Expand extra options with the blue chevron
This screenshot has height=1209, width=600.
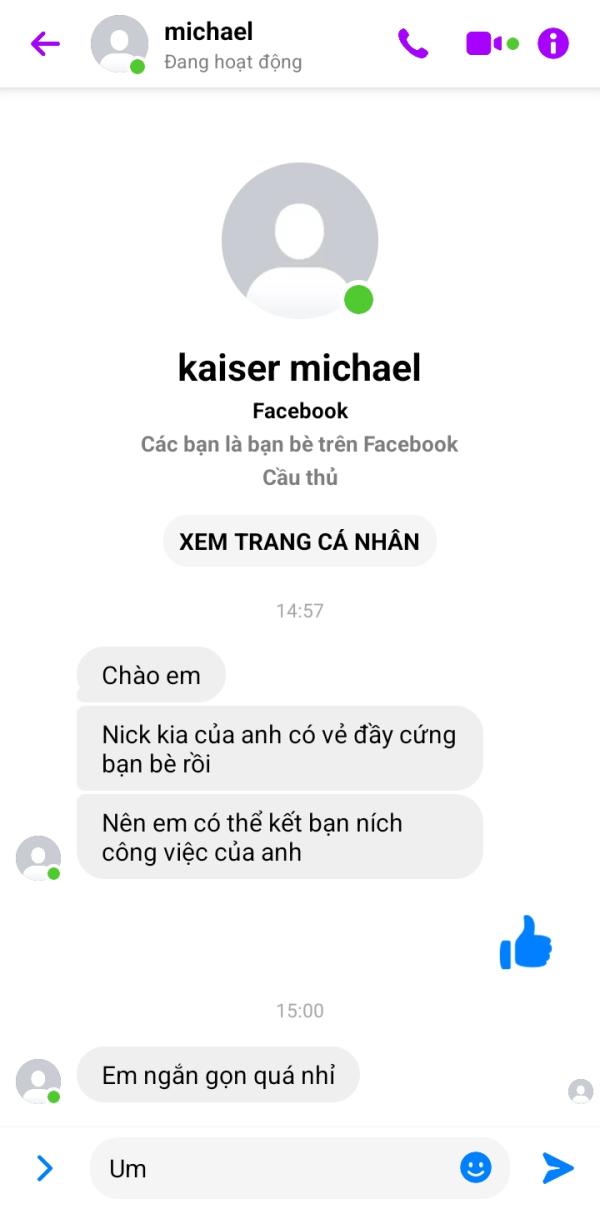[44, 1167]
